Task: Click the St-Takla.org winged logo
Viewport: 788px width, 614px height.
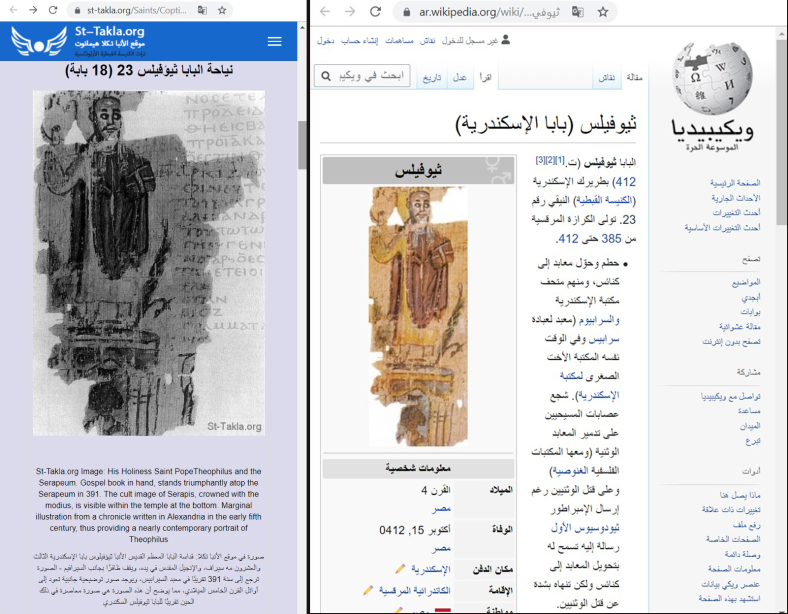Action: (x=39, y=41)
